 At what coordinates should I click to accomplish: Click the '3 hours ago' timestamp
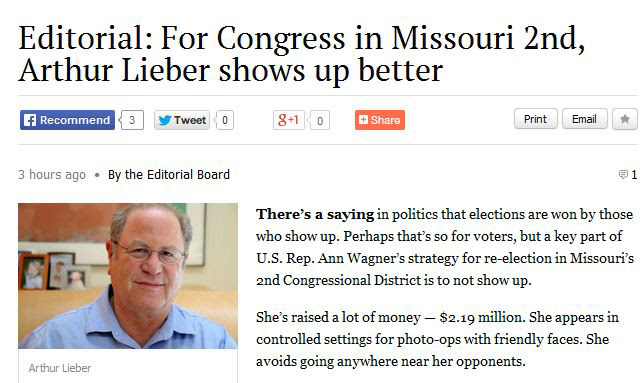pyautogui.click(x=52, y=175)
